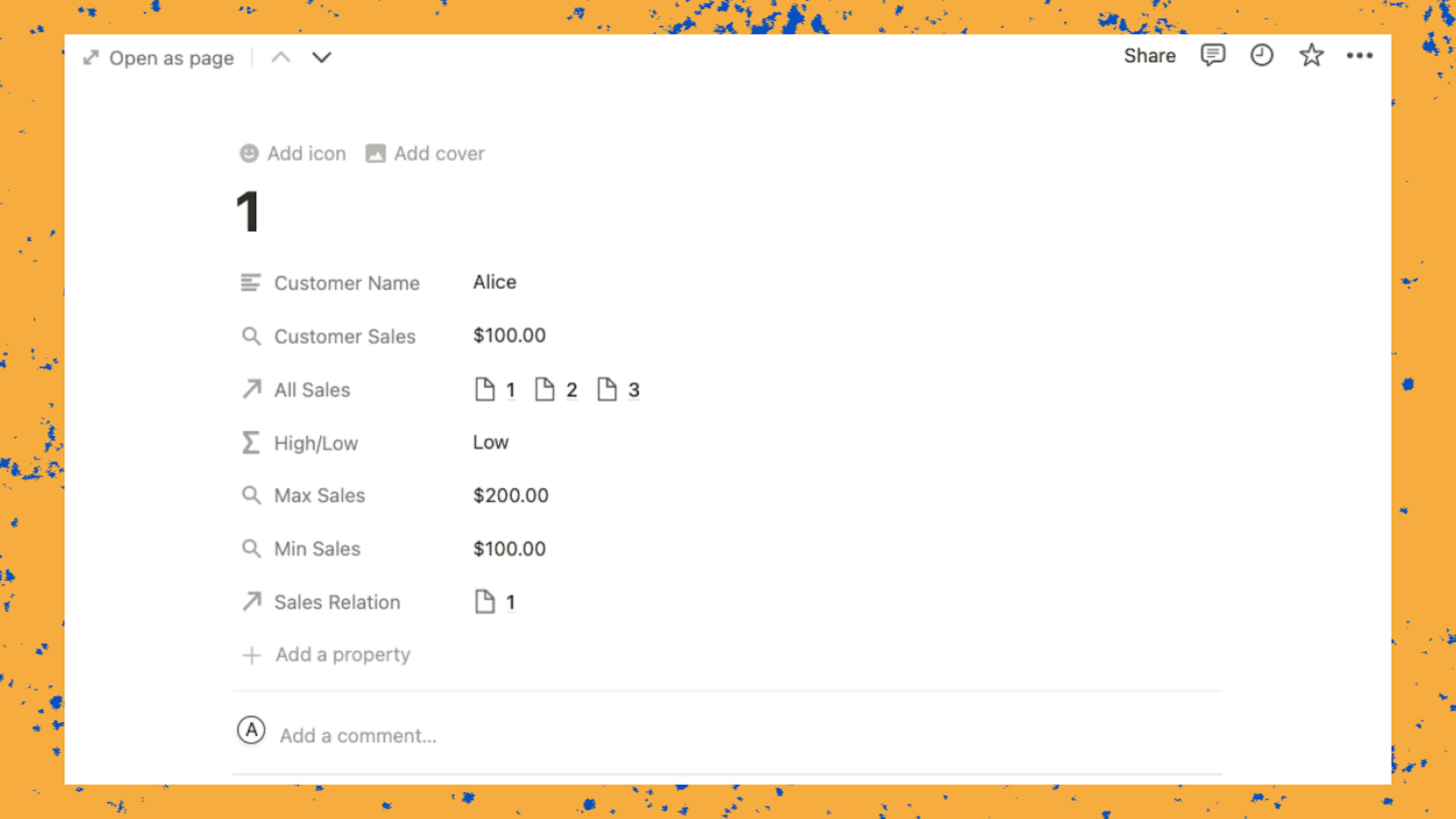Click the Add a comment input field
Viewport: 1456px width, 819px height.
click(357, 735)
